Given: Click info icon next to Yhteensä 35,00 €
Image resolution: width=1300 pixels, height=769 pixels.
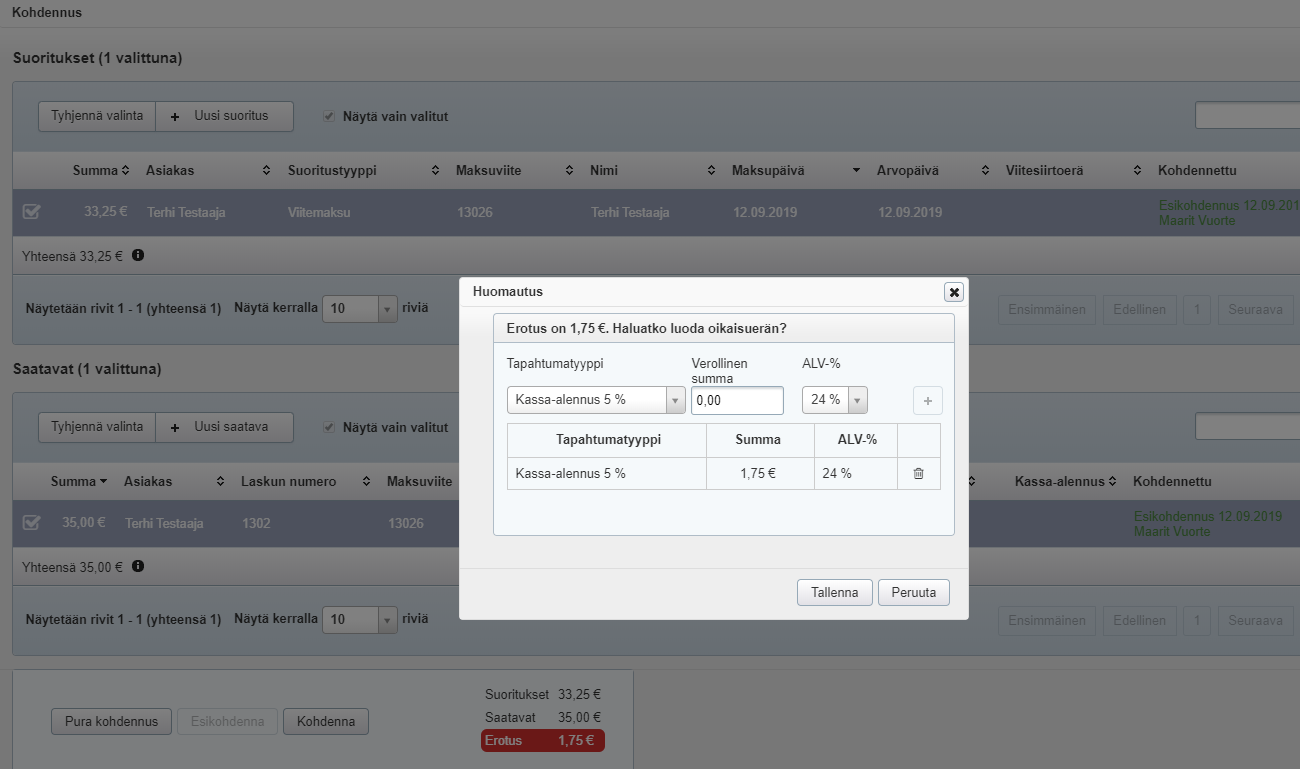Looking at the screenshot, I should (138, 566).
